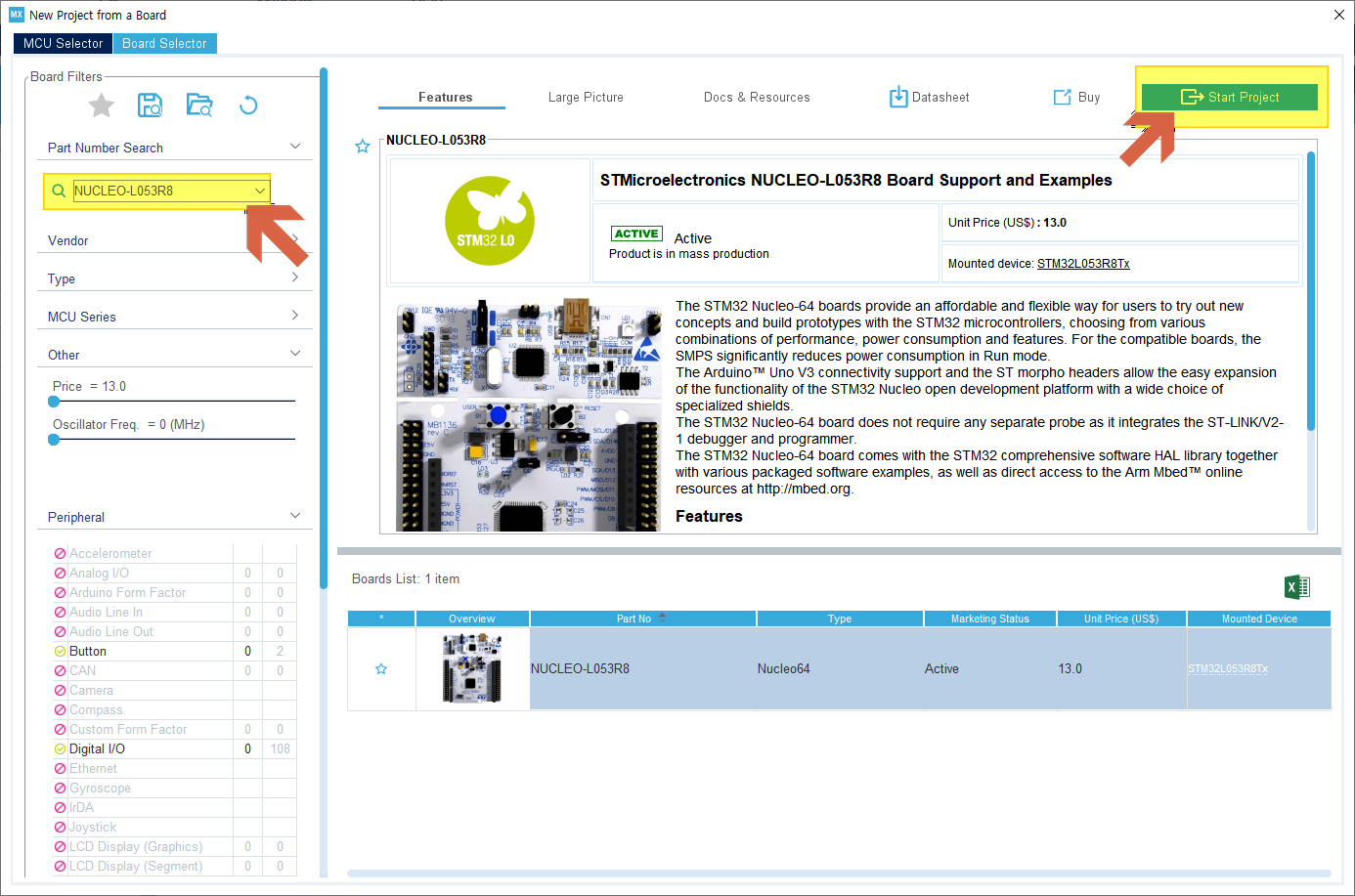Click the board thumbnail in the boards list
Image resolution: width=1355 pixels, height=896 pixels.
pos(472,669)
